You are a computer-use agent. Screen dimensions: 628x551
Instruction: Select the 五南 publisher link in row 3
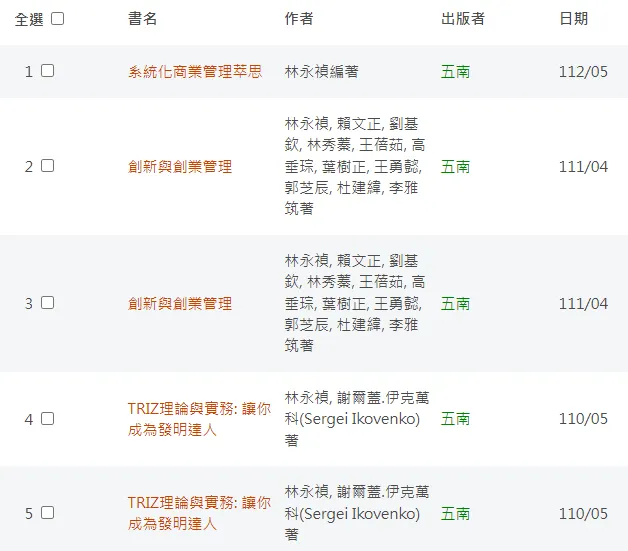click(455, 303)
